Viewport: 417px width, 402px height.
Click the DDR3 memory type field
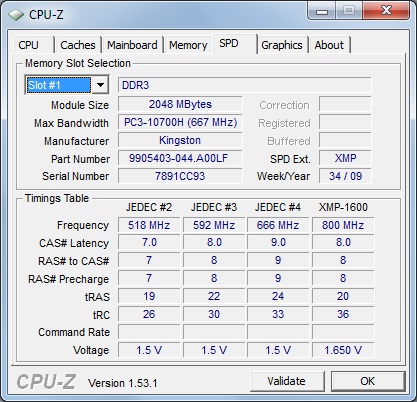244,85
